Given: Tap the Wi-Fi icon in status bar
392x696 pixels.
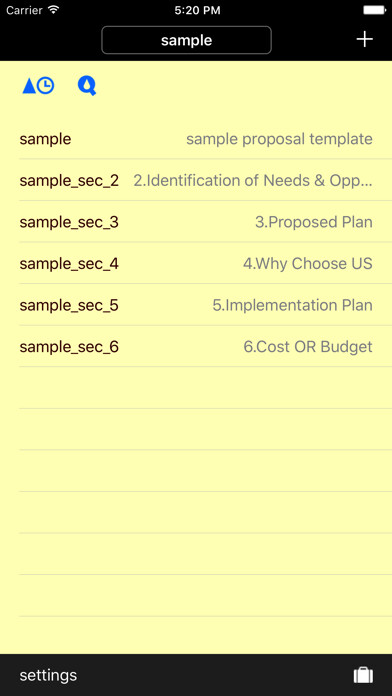Looking at the screenshot, I should pyautogui.click(x=54, y=10).
